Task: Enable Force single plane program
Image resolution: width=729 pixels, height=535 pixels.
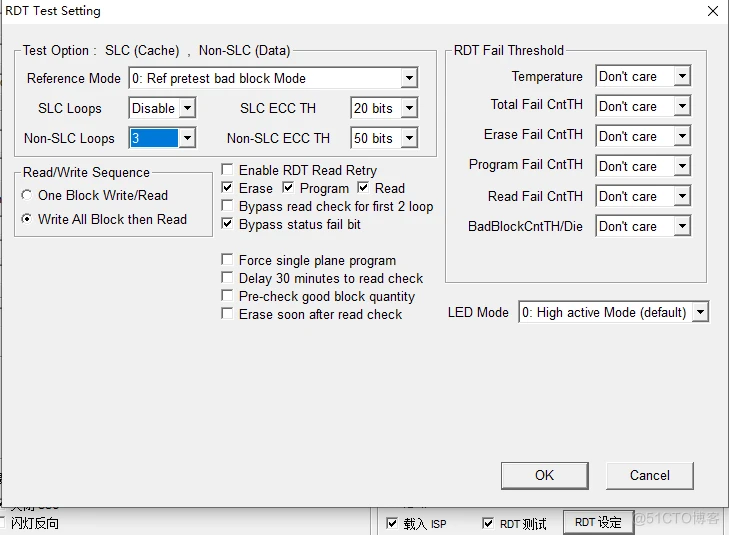Action: coord(227,259)
